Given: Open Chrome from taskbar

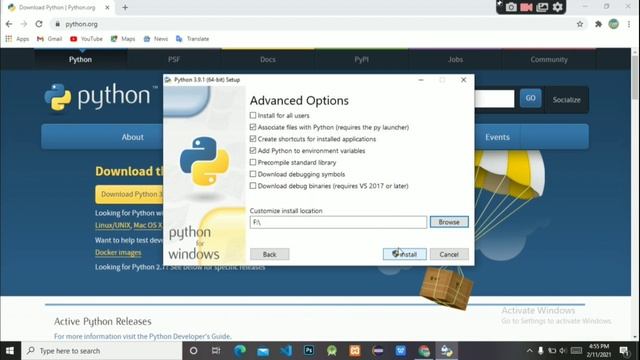Looking at the screenshot, I should pos(424,351).
